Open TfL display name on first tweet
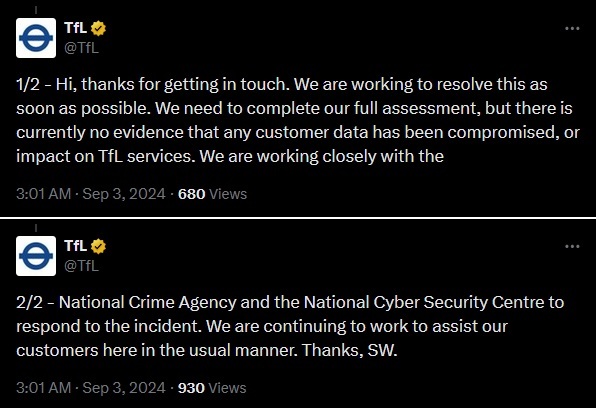Image resolution: width=596 pixels, height=408 pixels. coord(76,28)
